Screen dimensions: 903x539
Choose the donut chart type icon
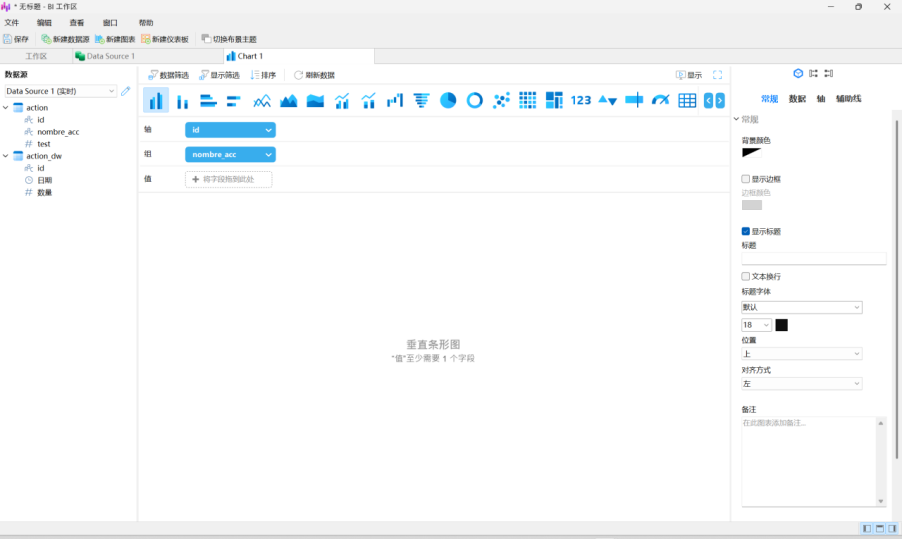pos(475,100)
